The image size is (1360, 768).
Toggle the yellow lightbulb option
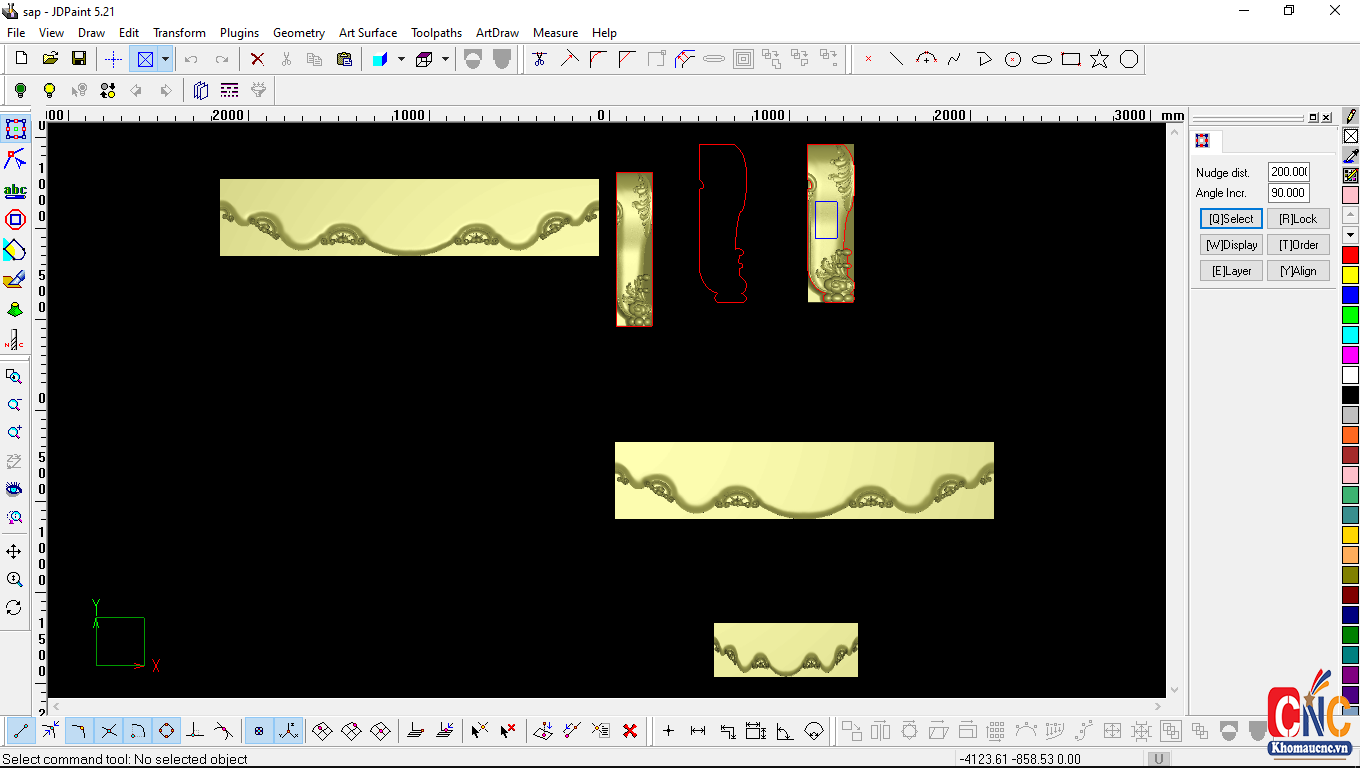[49, 90]
